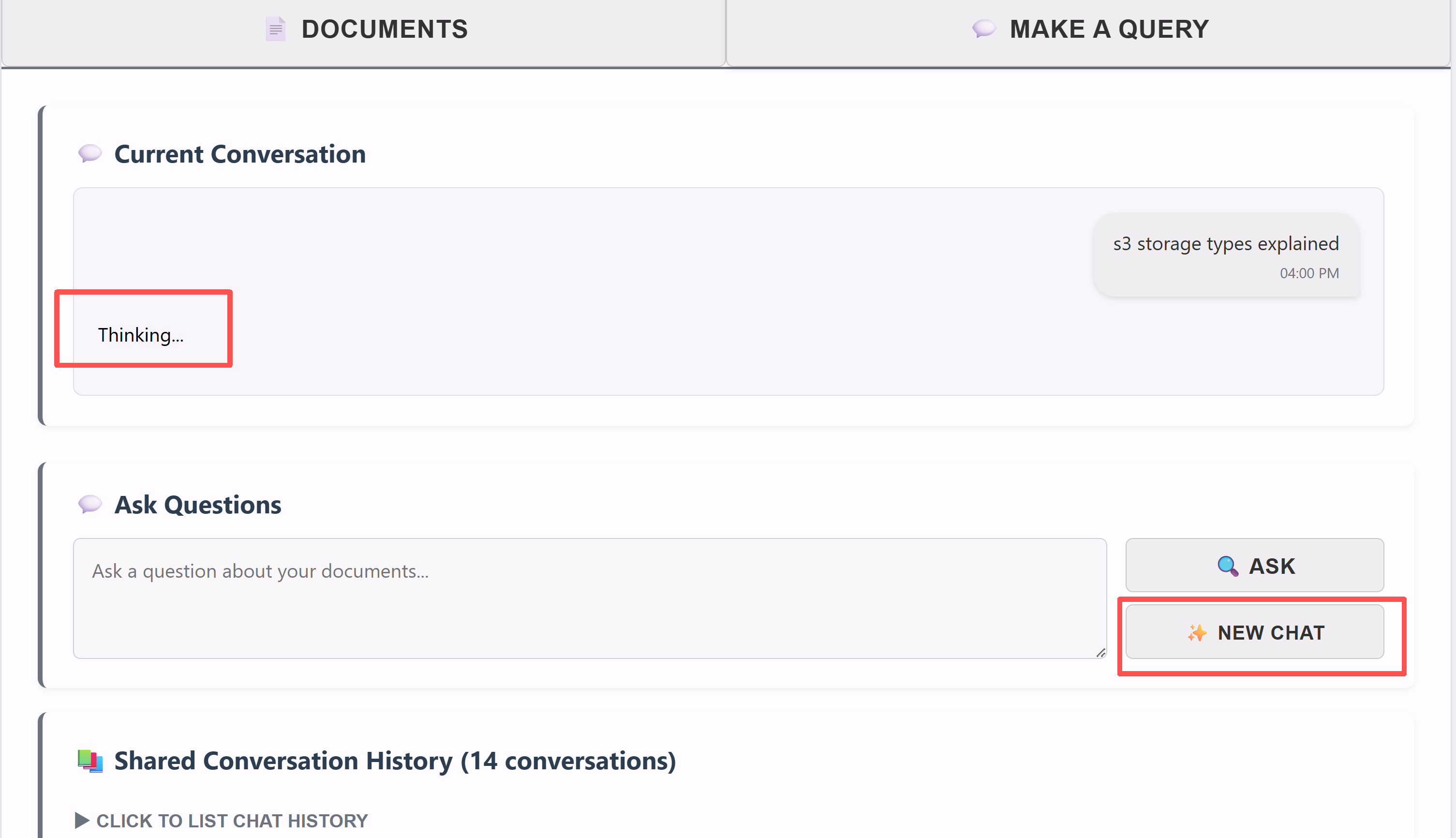Click the speech bubble icon beside MAKE A QUERY
This screenshot has height=838, width=1456.
coord(984,28)
